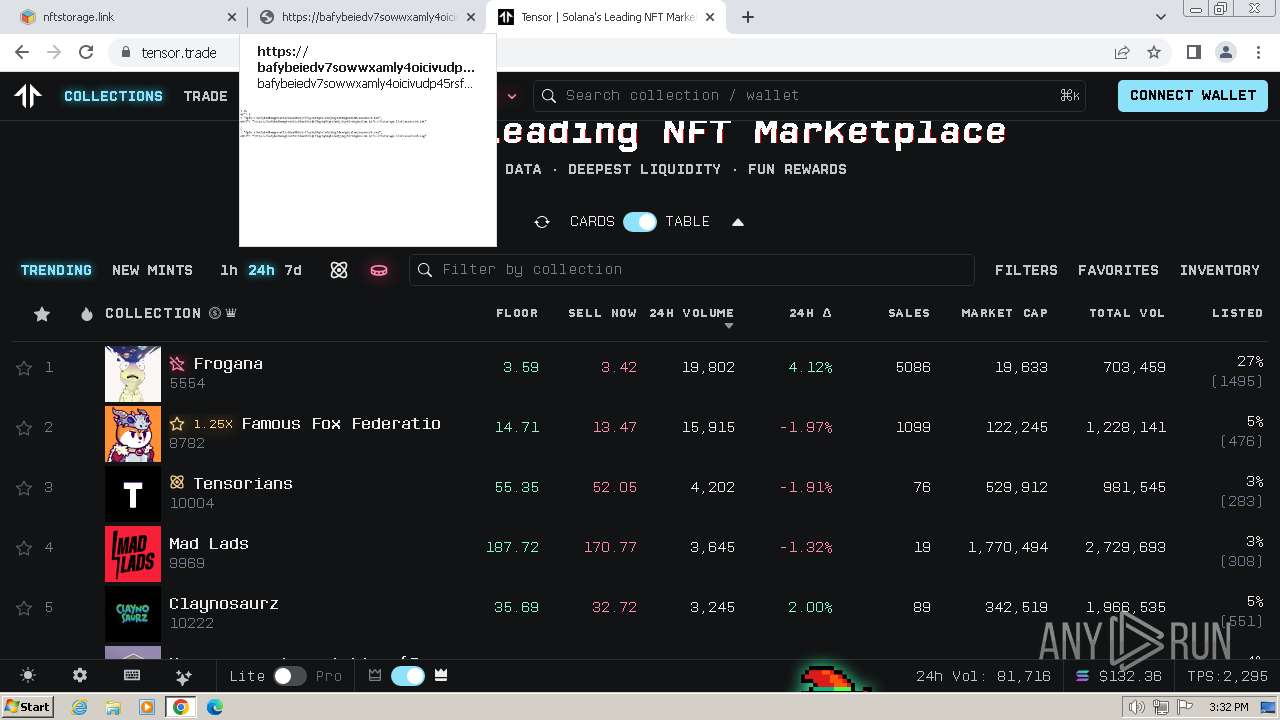1280x720 pixels.
Task: Choose the 24h time range
Action: (261, 270)
